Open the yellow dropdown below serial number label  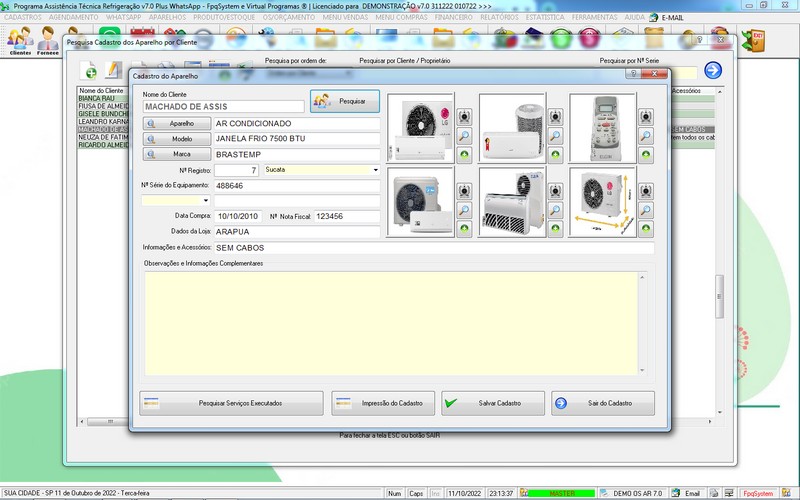click(x=207, y=201)
